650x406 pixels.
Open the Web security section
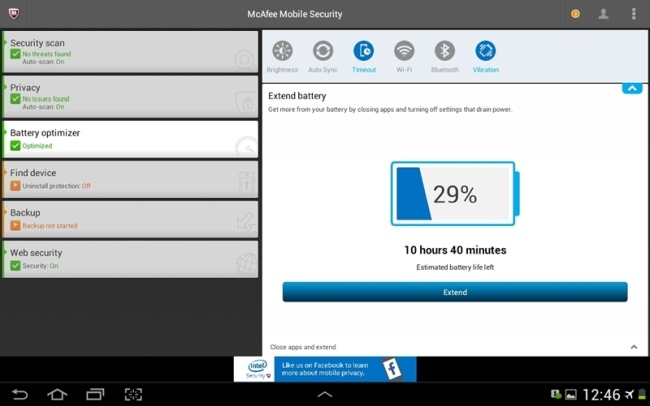130,259
